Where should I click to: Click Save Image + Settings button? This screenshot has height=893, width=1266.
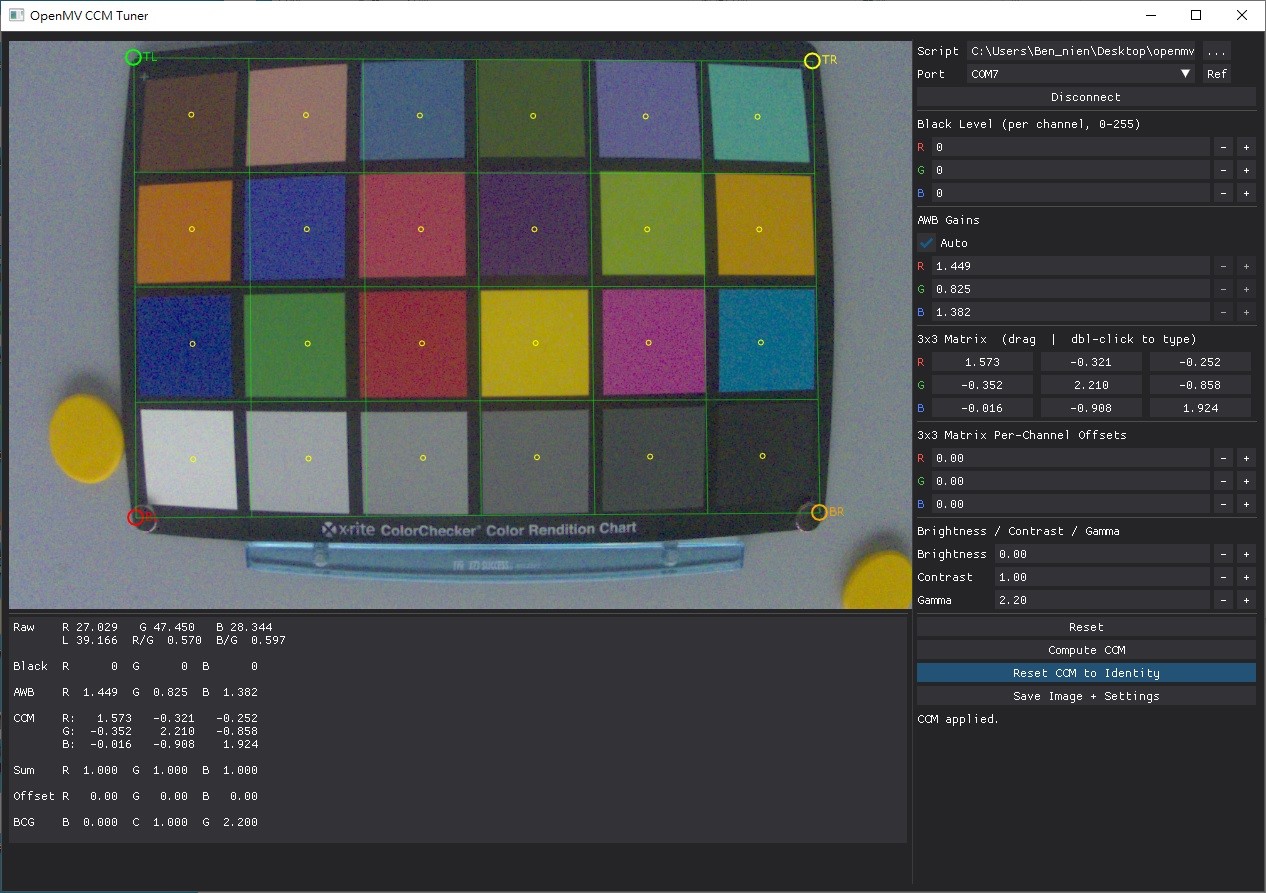pos(1086,696)
